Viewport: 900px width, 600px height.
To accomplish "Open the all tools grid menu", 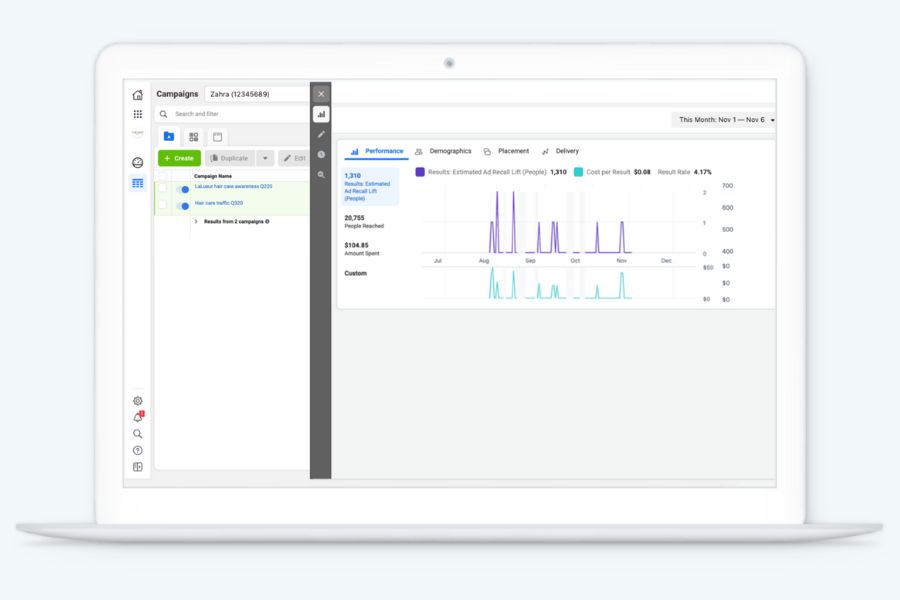I will coord(138,114).
